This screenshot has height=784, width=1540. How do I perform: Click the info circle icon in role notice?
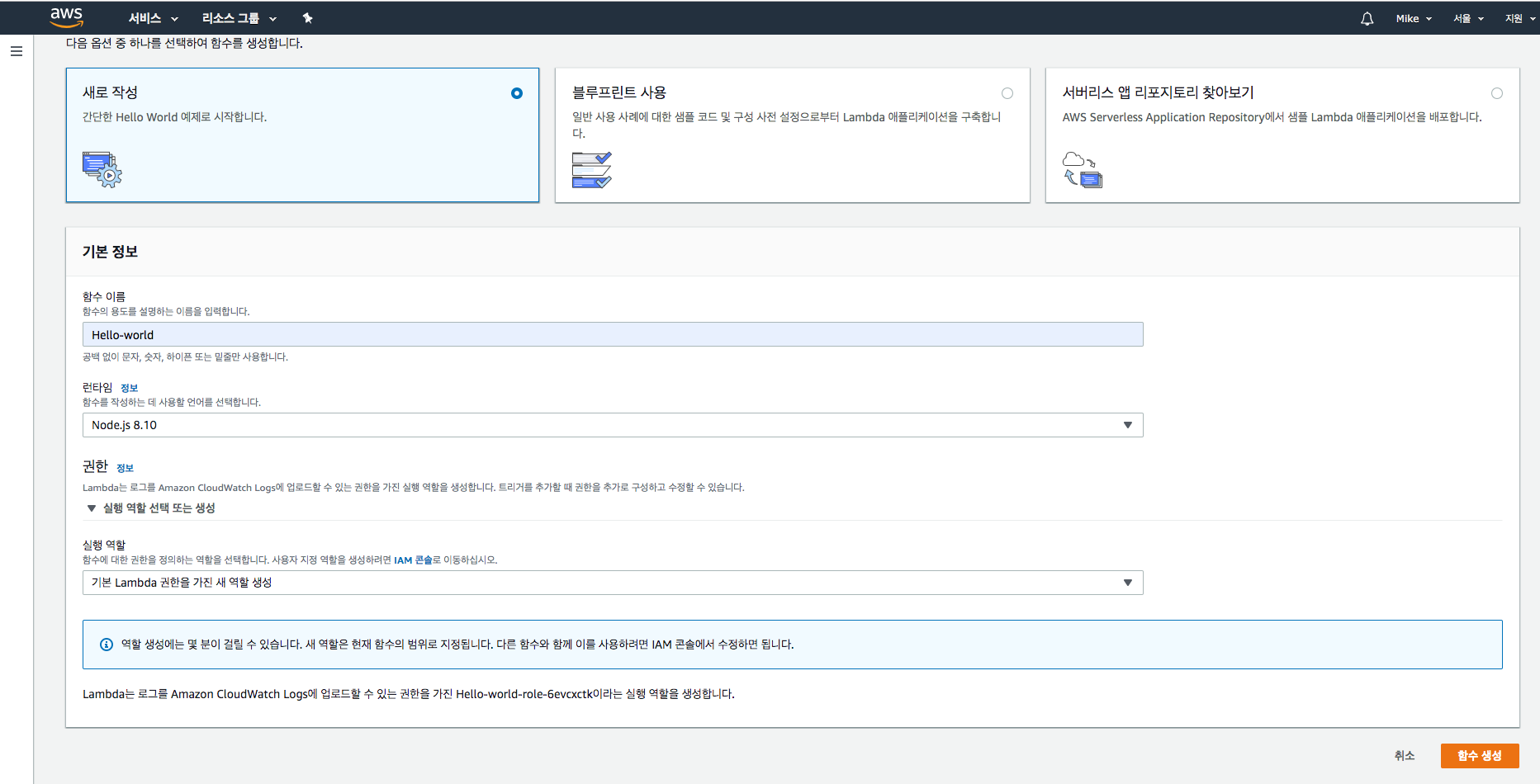(x=107, y=645)
